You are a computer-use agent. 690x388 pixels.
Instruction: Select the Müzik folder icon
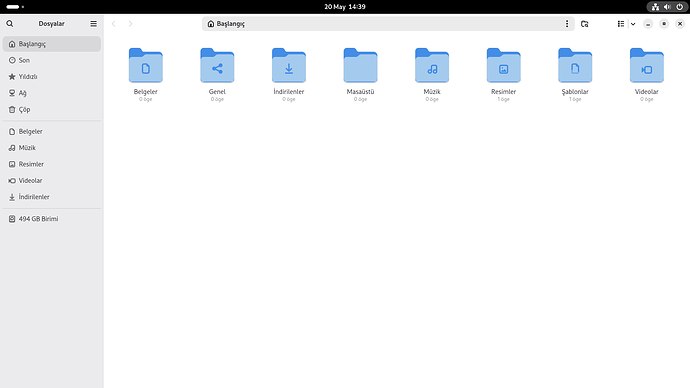(x=432, y=65)
